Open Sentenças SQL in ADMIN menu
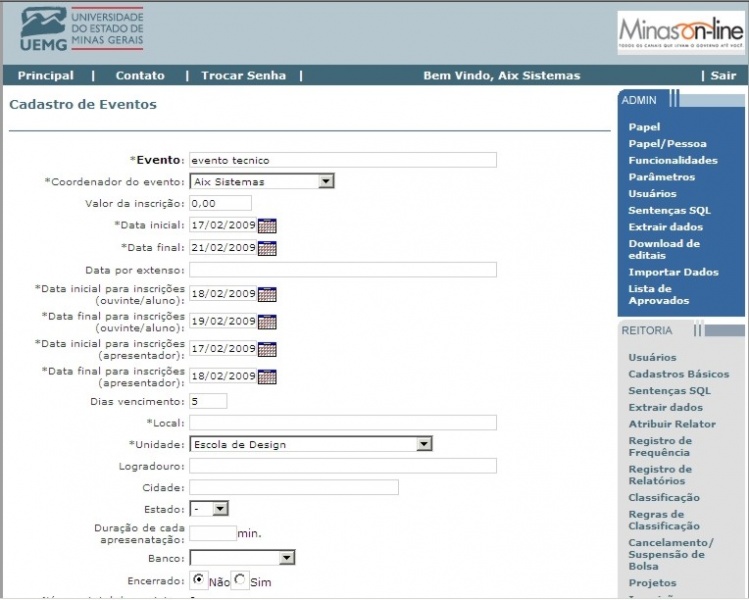The width and height of the screenshot is (749, 600). (x=670, y=210)
